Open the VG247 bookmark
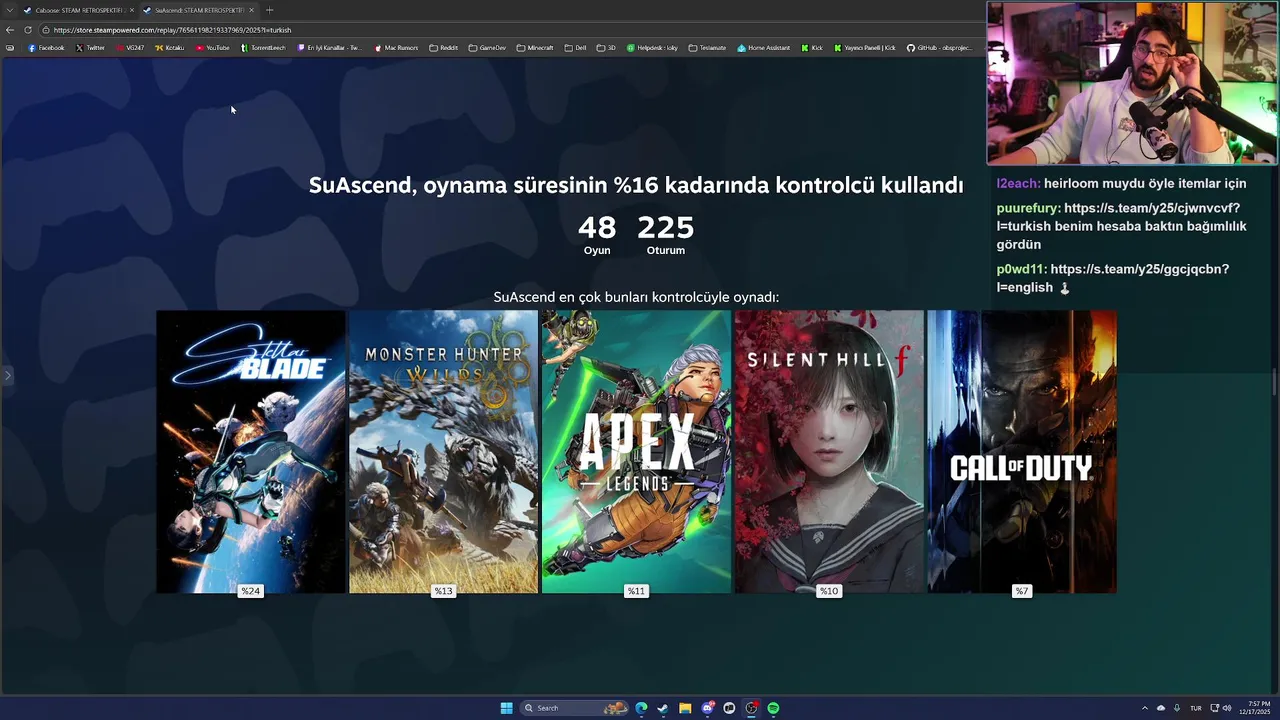Viewport: 1280px width, 720px height. coord(130,48)
